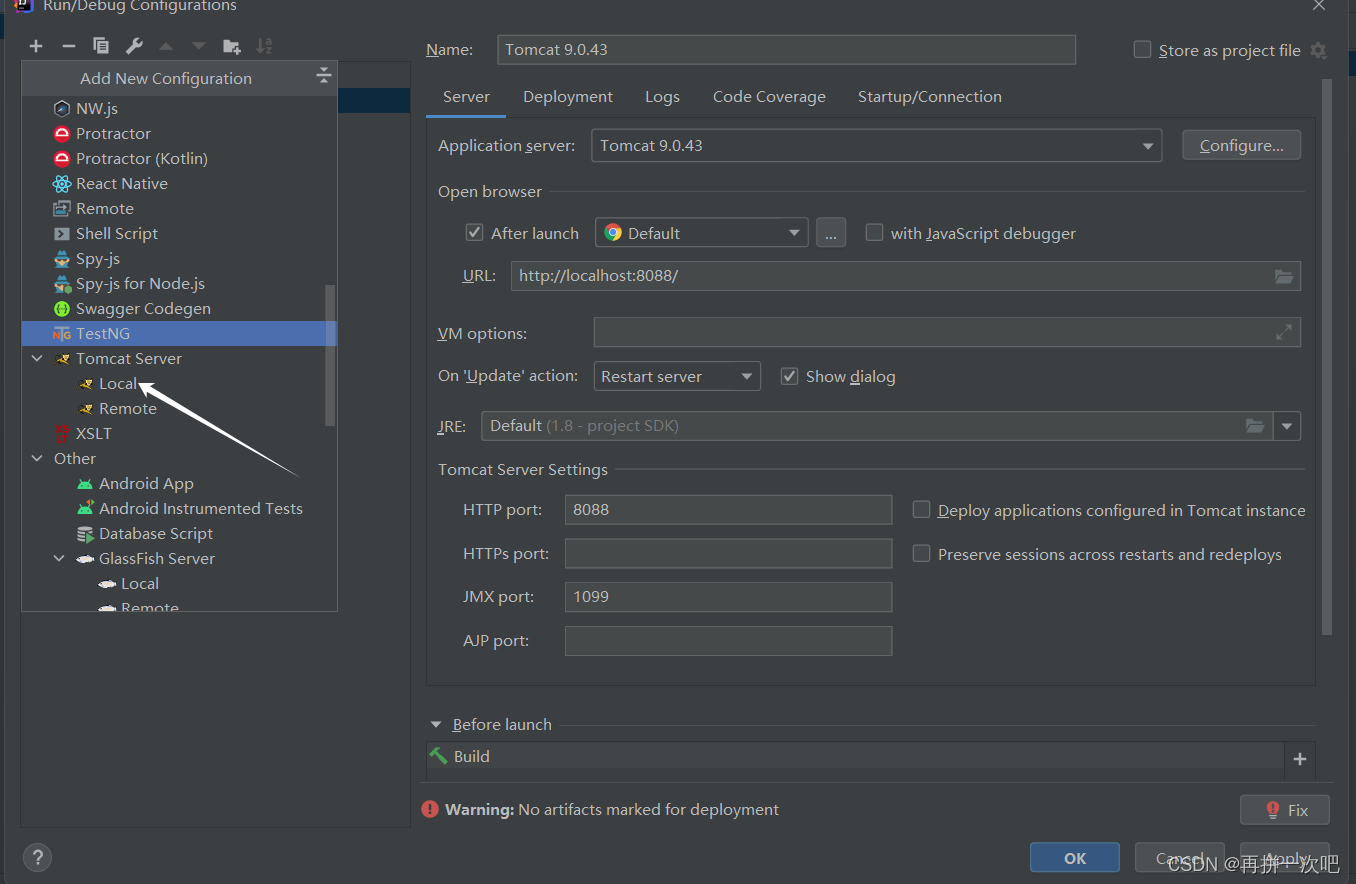Click the JMX port field

pyautogui.click(x=728, y=597)
